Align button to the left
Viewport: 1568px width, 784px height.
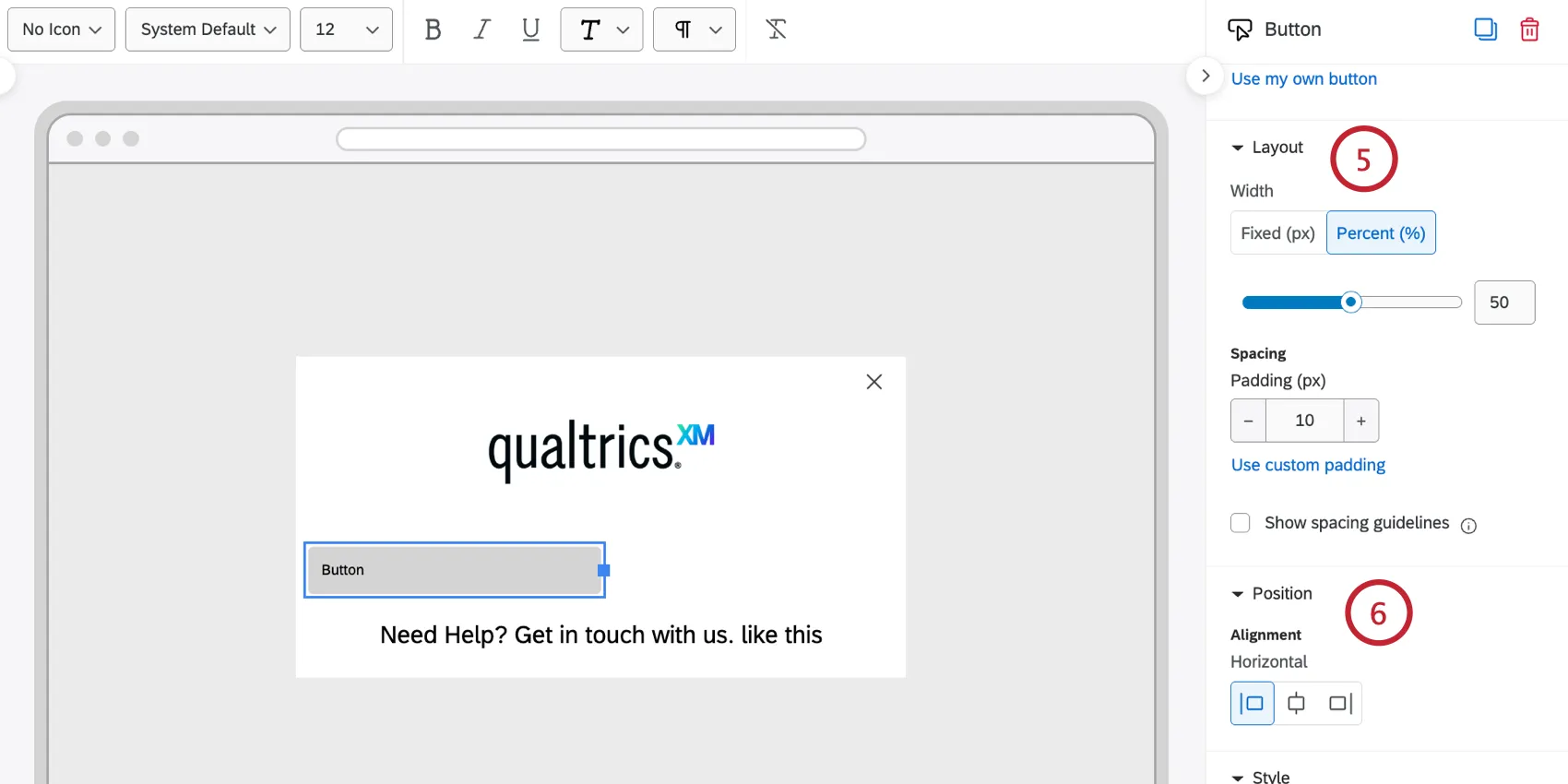click(x=1253, y=704)
